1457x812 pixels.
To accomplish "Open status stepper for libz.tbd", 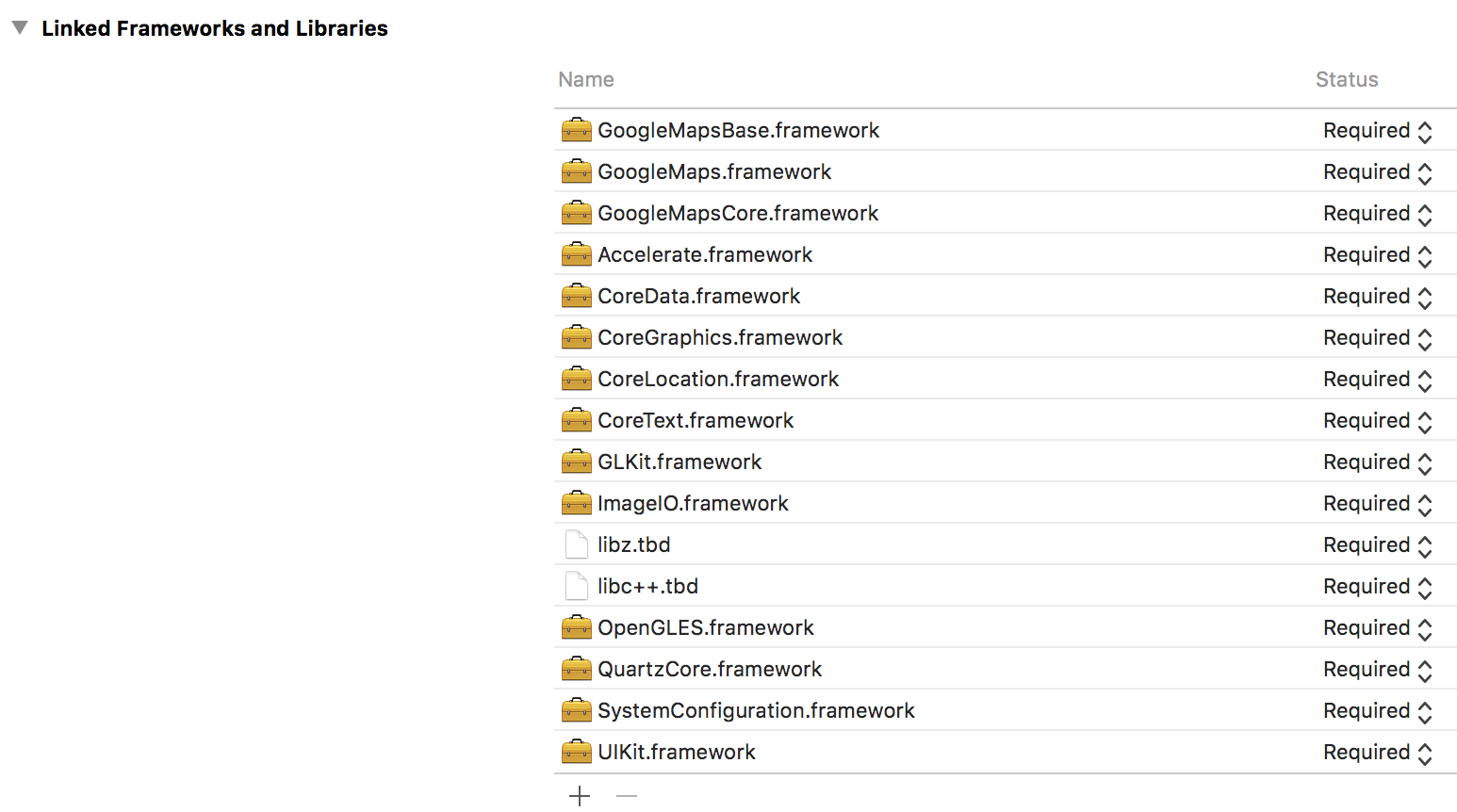I will 1424,546.
